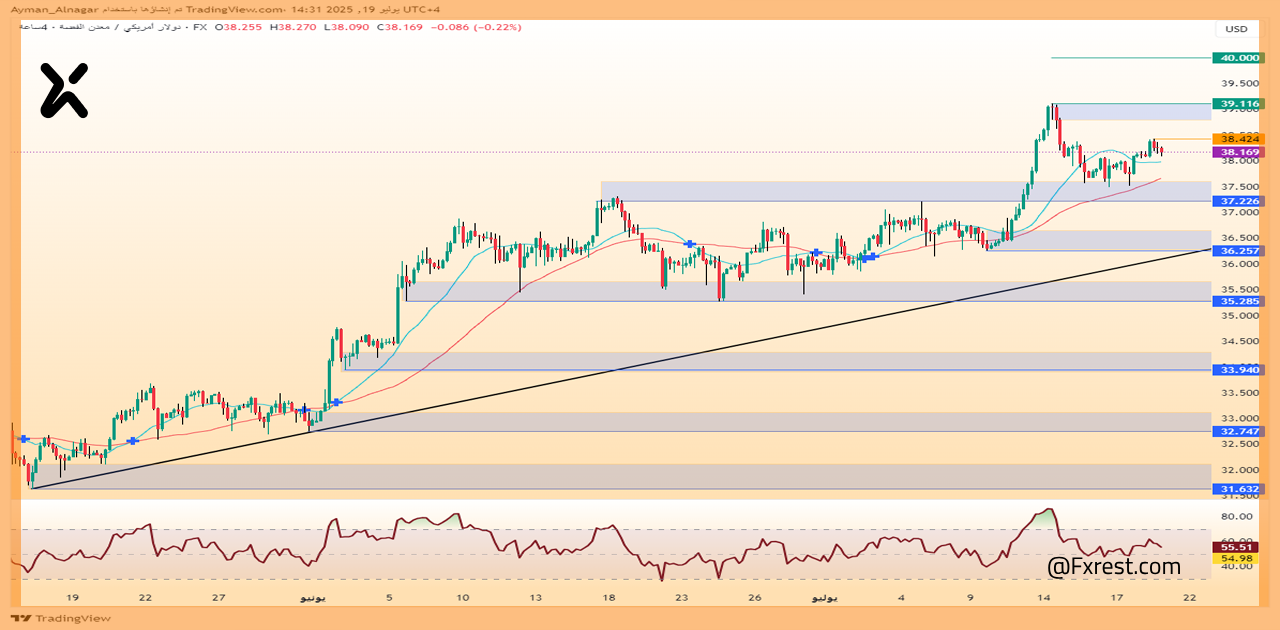Viewport: 1280px width, 630px height.
Task: Select the orange 38.424 price label
Action: click(x=1238, y=138)
